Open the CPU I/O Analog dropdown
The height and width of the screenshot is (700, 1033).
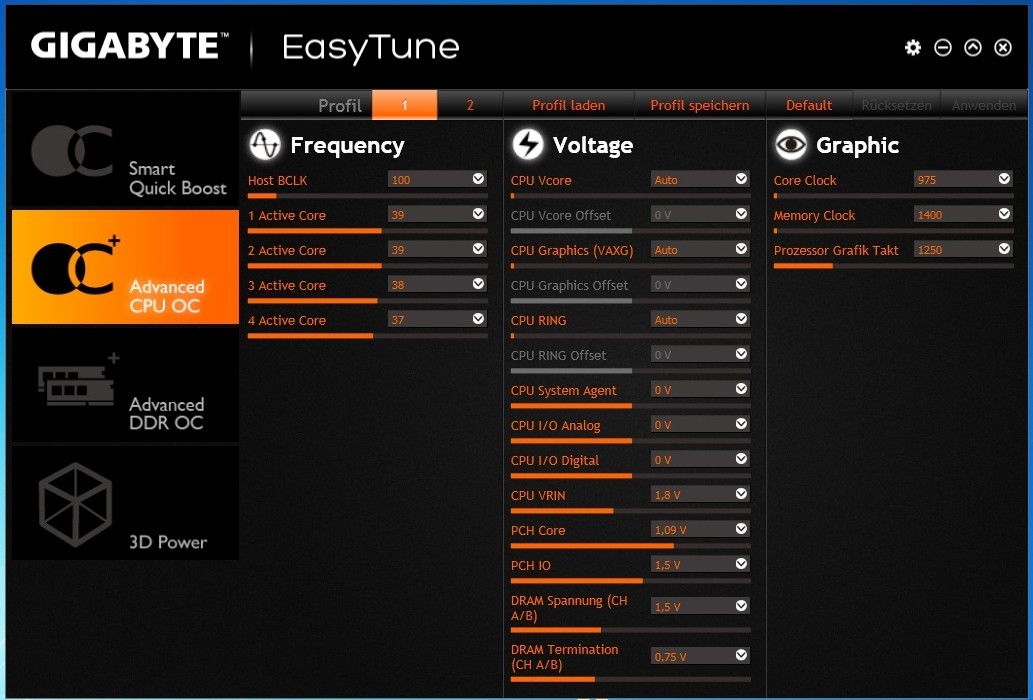click(741, 423)
